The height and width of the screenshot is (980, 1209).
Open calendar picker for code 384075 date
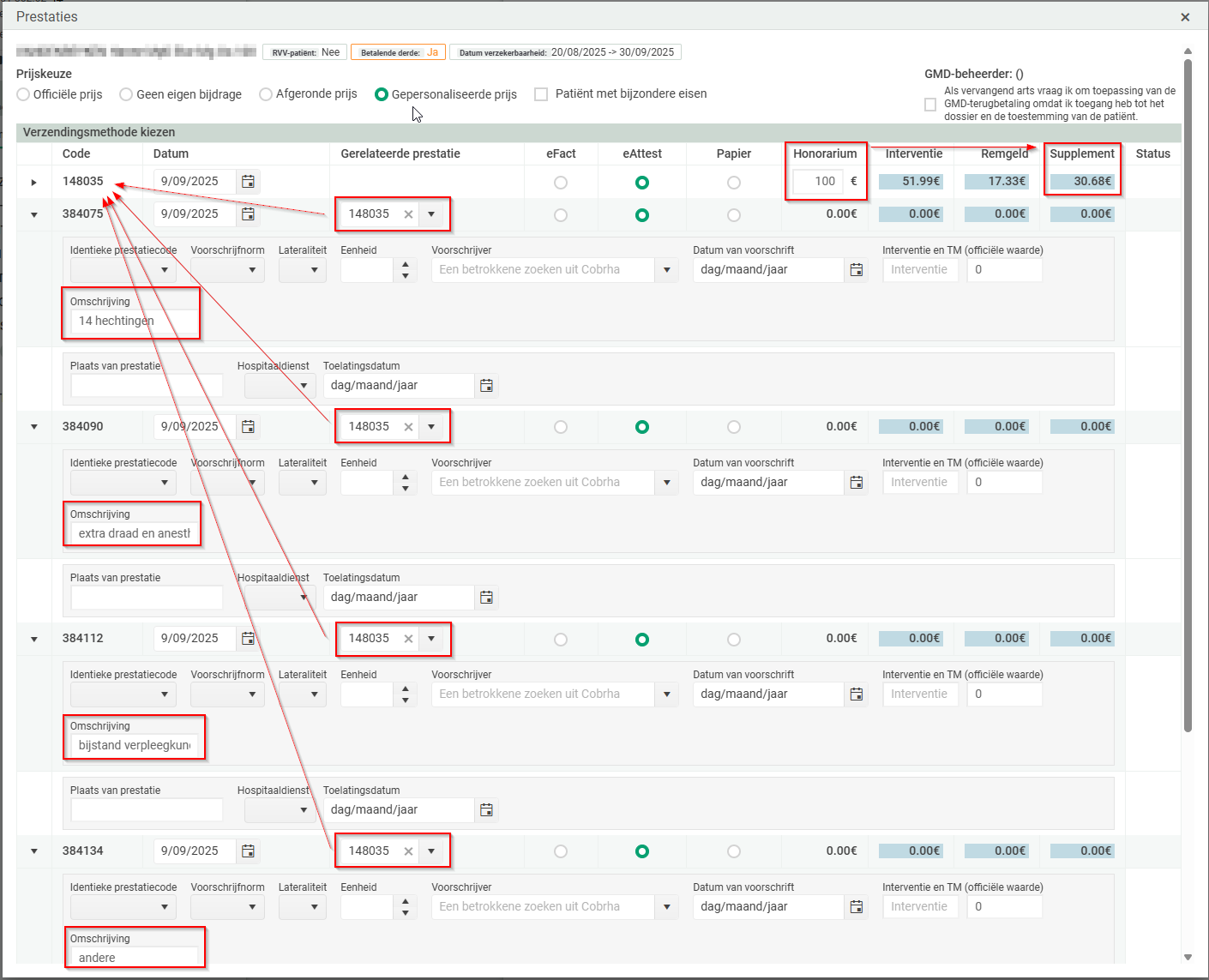(248, 214)
